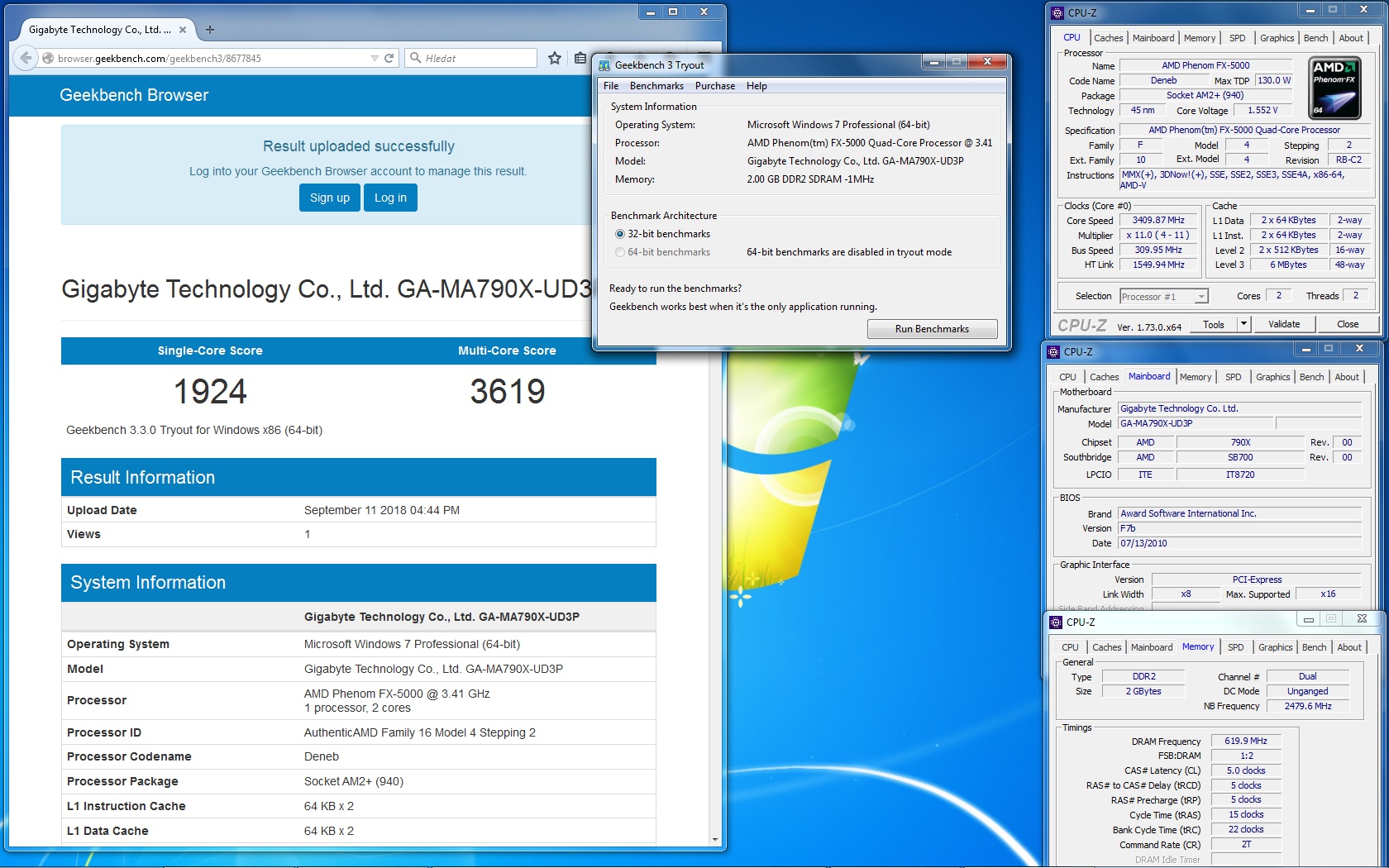
Task: Click the HT Link value 1549.94 MHz
Action: 1158,265
